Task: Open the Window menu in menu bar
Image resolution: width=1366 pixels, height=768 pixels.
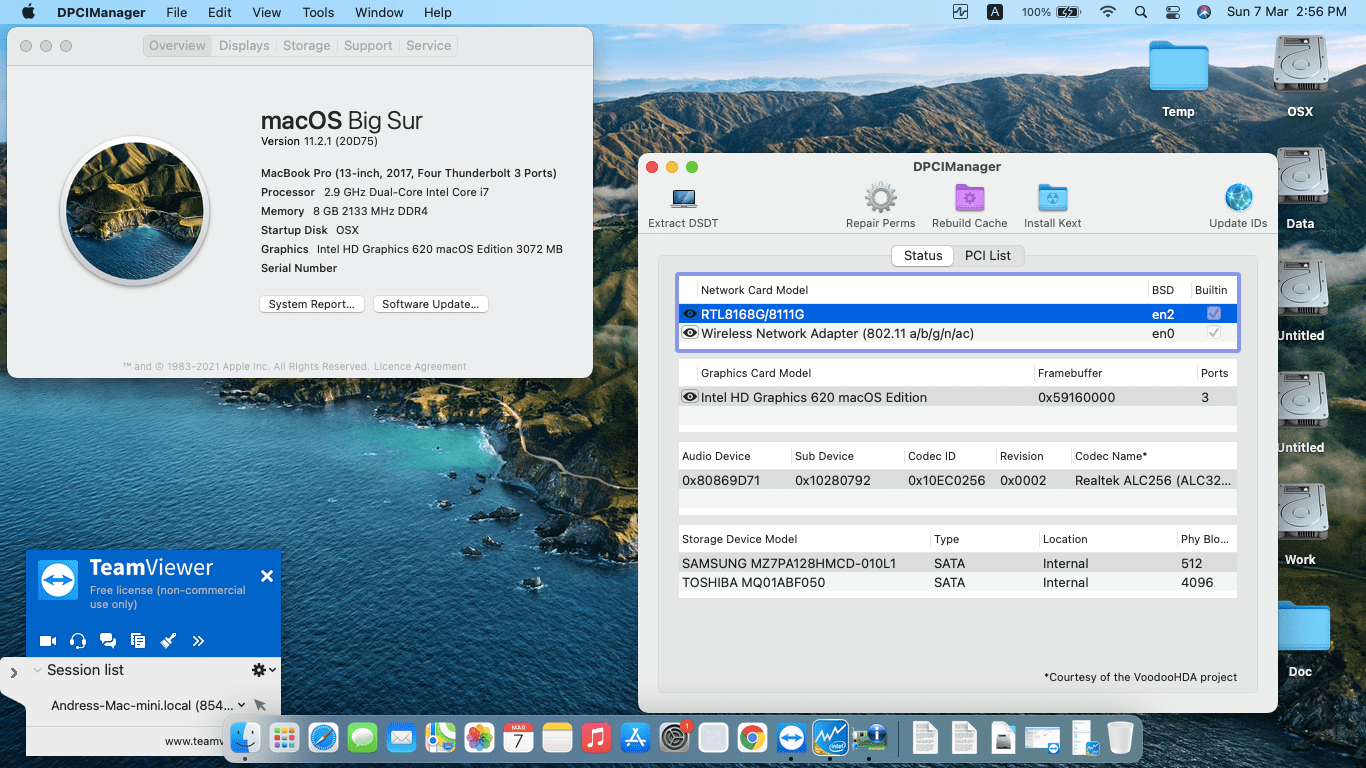Action: (379, 12)
